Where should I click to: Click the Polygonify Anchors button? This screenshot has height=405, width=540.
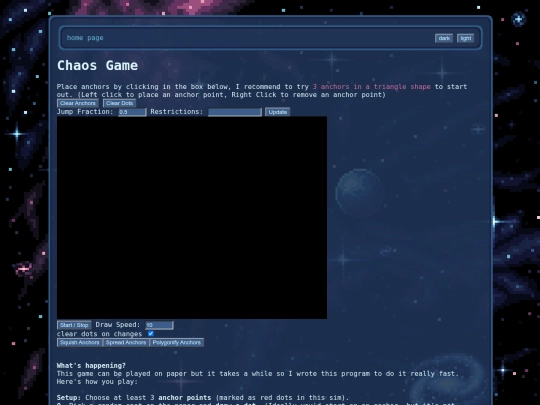[177, 343]
